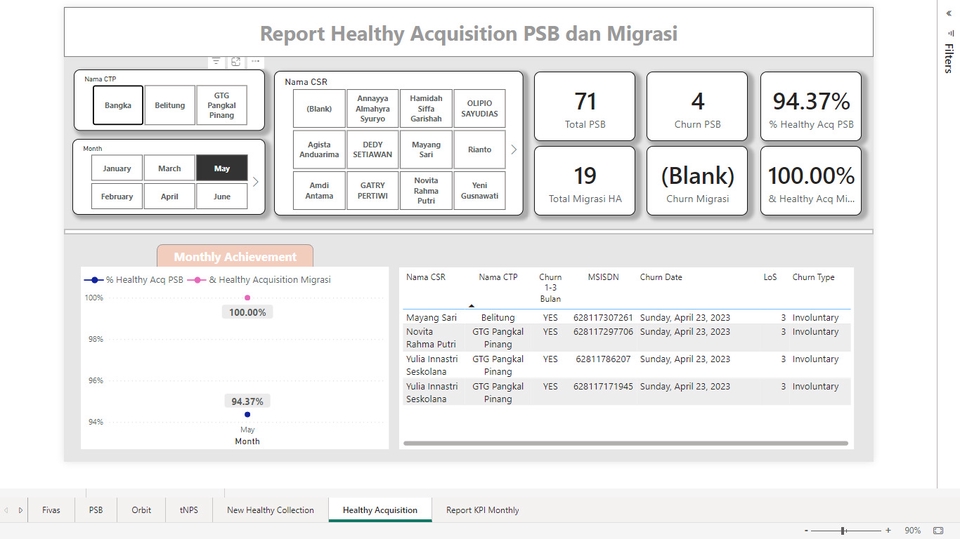This screenshot has height=539, width=960.
Task: Click the zoom level 90% value
Action: [912, 530]
